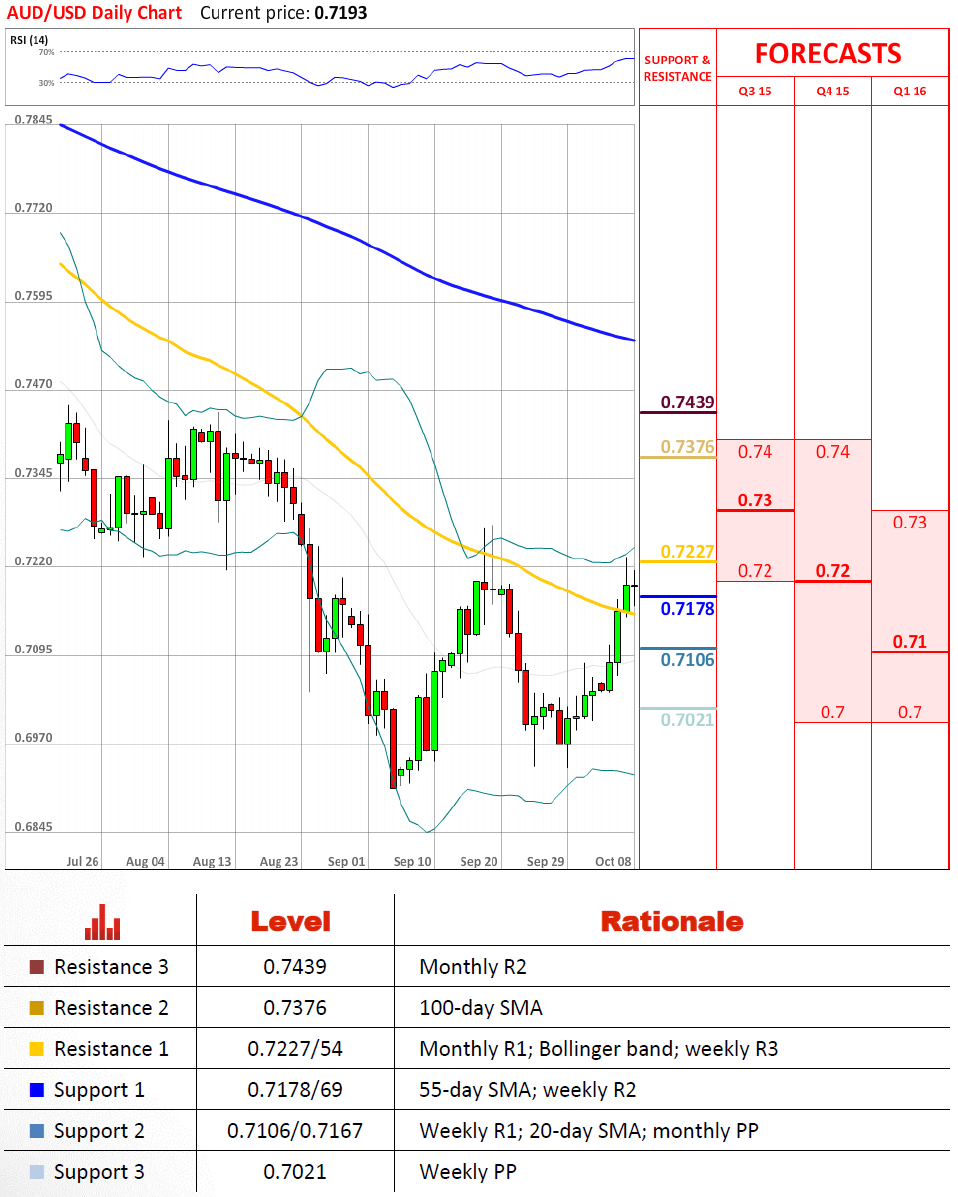This screenshot has height=1197, width=958.
Task: Select the Resistance 2 row label
Action: click(111, 1008)
